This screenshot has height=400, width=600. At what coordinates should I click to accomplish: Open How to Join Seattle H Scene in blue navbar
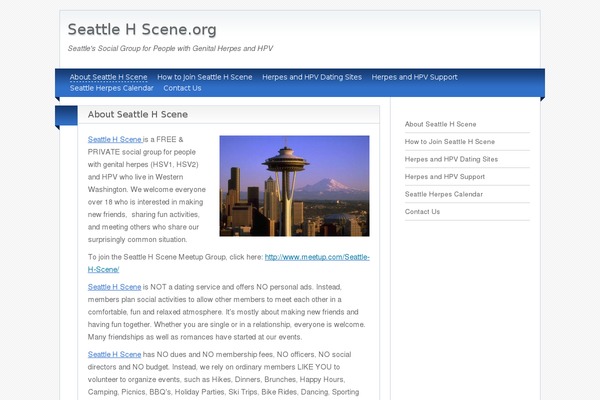205,77
